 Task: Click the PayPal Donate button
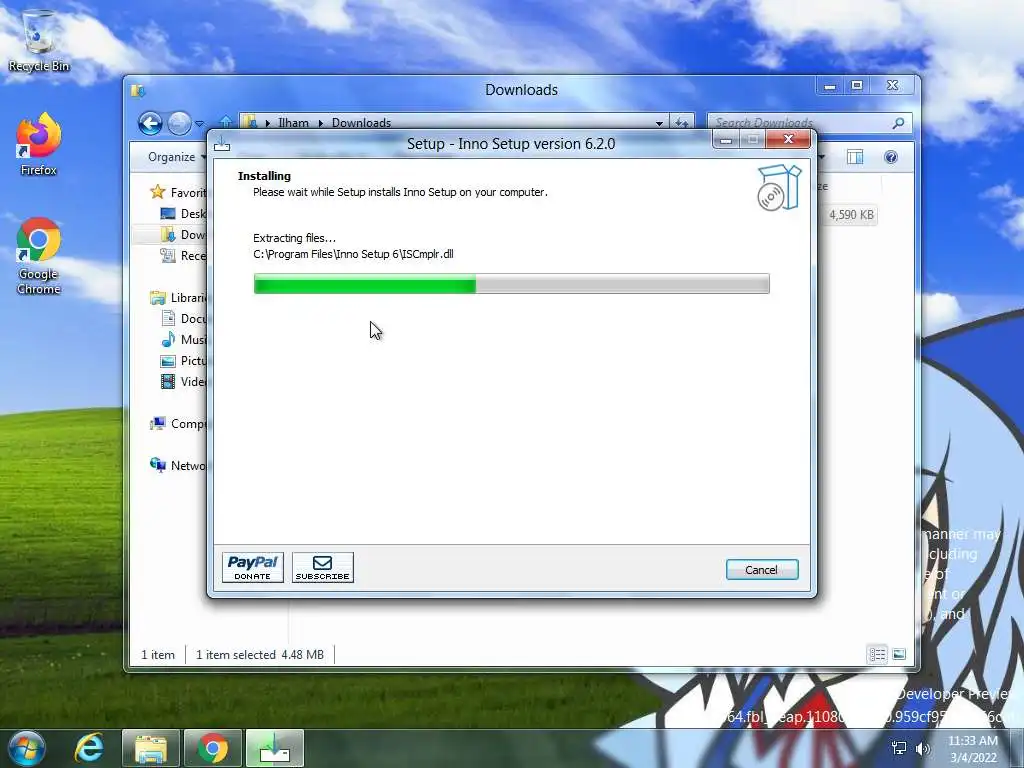[253, 568]
